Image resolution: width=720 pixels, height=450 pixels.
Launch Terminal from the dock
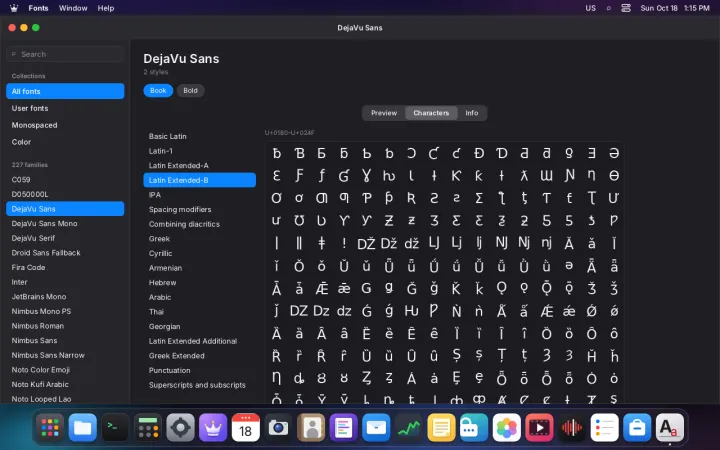click(x=115, y=428)
